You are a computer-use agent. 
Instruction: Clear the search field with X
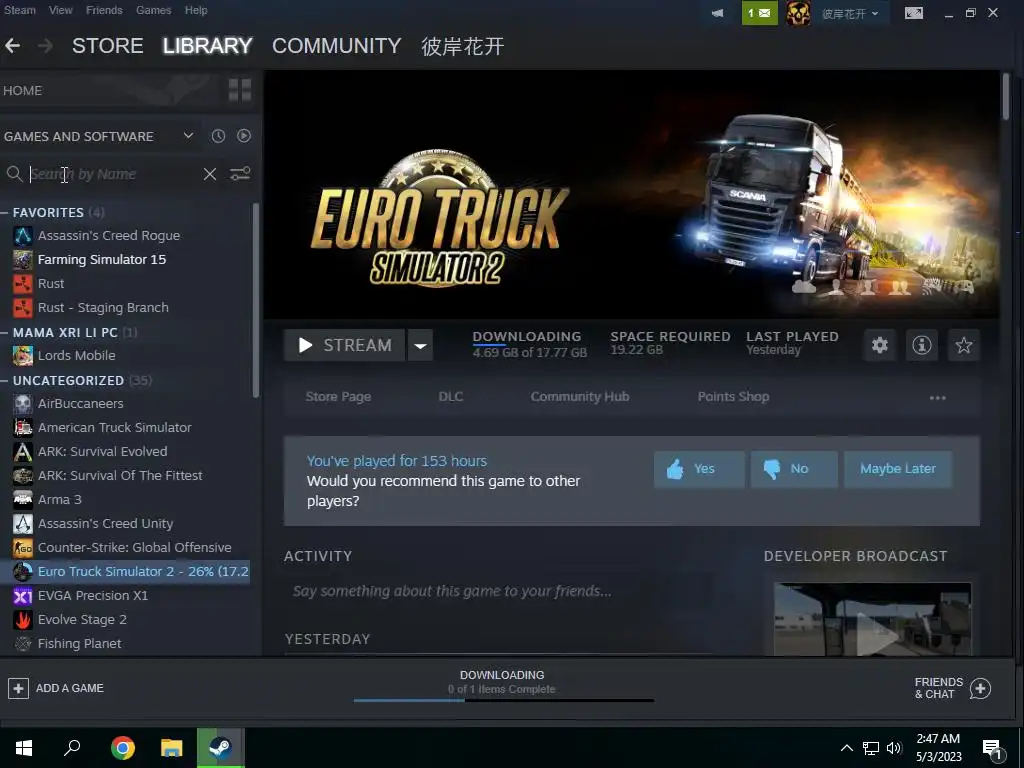coord(210,174)
